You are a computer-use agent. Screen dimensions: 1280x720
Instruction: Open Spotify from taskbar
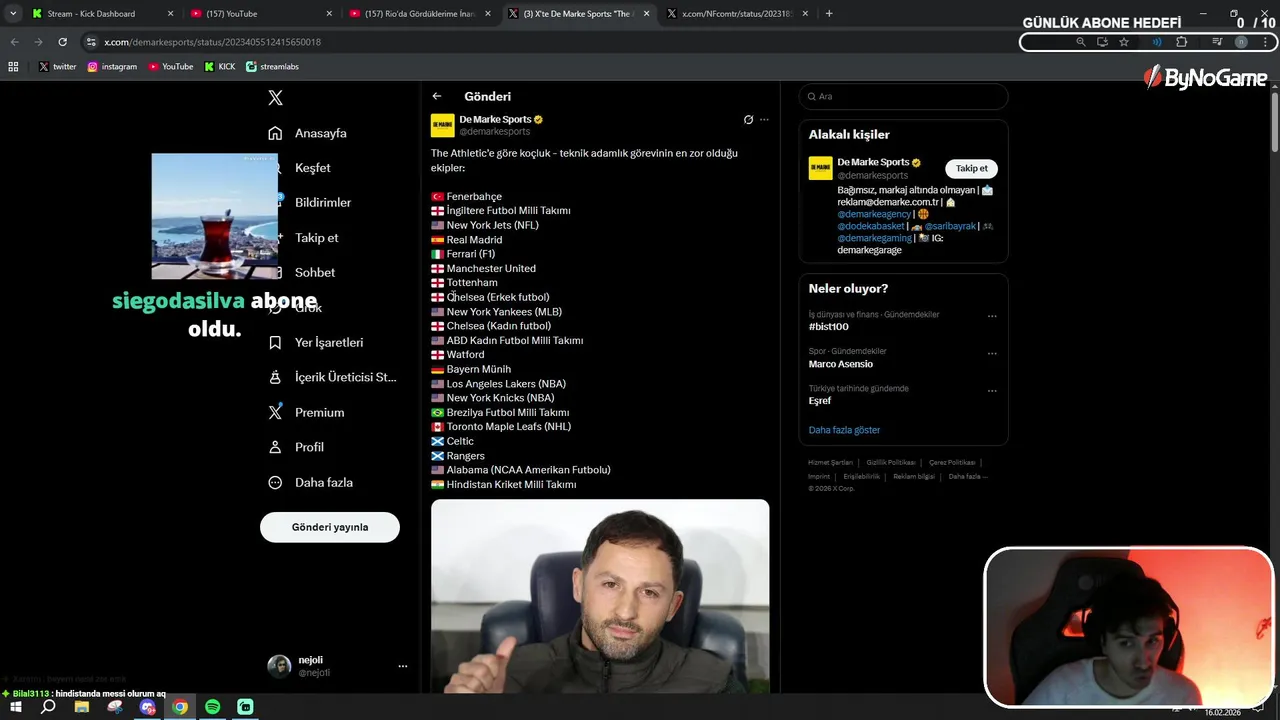coord(213,707)
